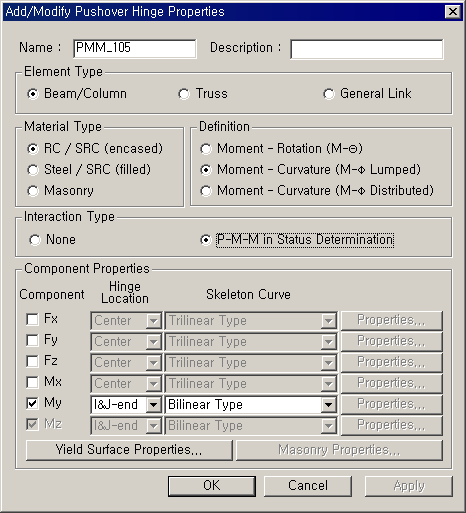This screenshot has width=466, height=513.
Task: Open Fz hinge location dropdown
Action: [x=153, y=363]
